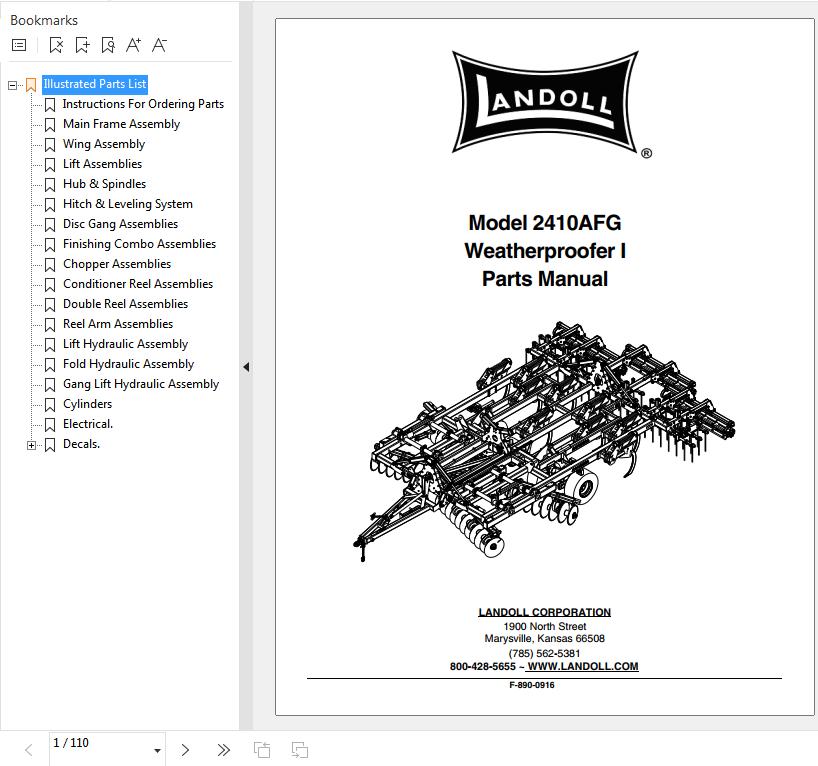This screenshot has width=818, height=766.
Task: Increase bookmark text size icon
Action: pos(134,45)
